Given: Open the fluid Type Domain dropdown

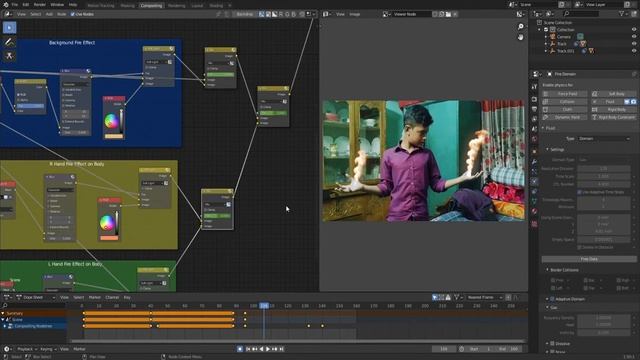Looking at the screenshot, I should [604, 139].
